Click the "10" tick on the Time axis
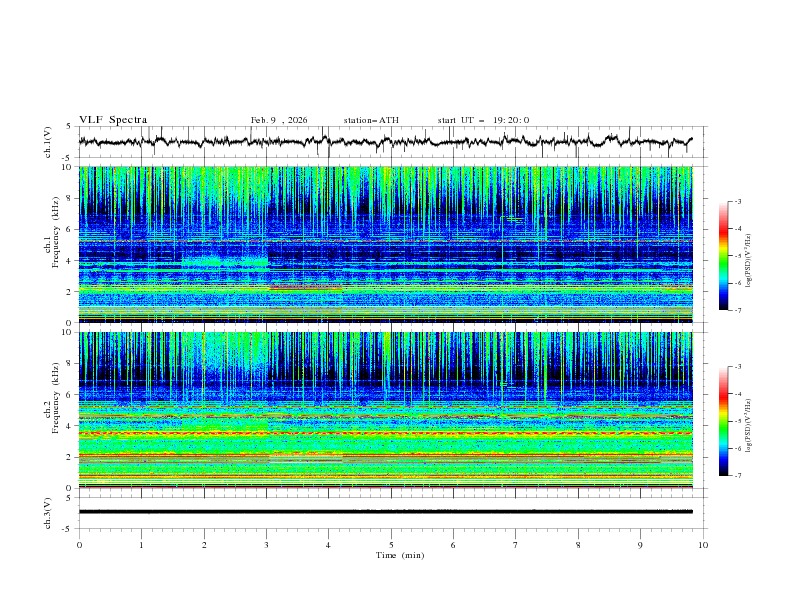 (x=703, y=545)
